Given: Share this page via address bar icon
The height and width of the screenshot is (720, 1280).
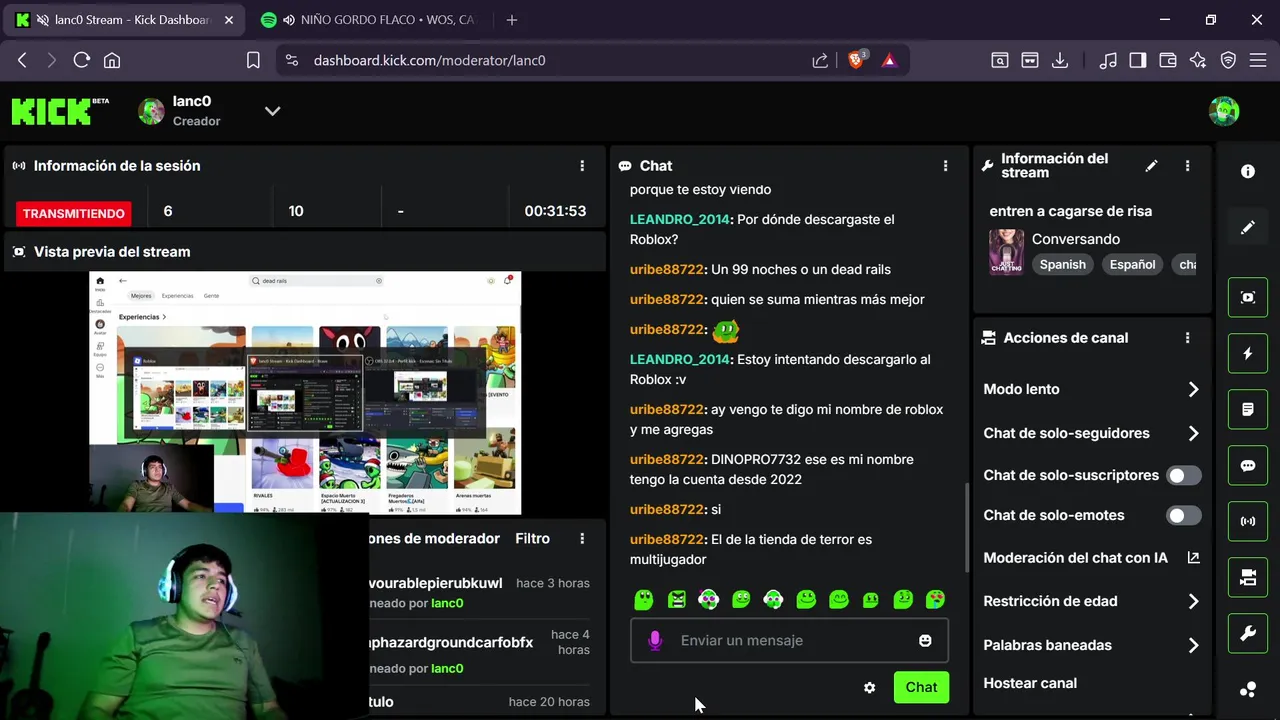Looking at the screenshot, I should click(x=820, y=60).
